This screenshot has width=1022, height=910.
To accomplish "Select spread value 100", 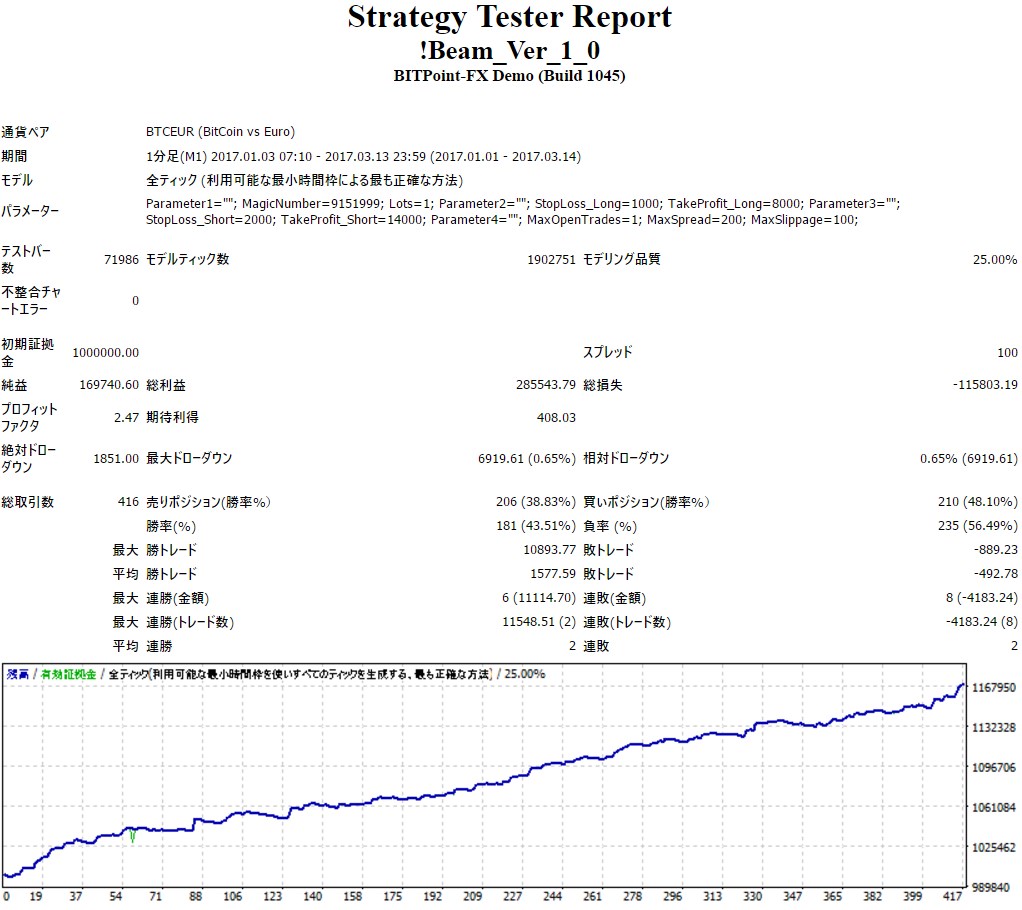I will [1007, 353].
